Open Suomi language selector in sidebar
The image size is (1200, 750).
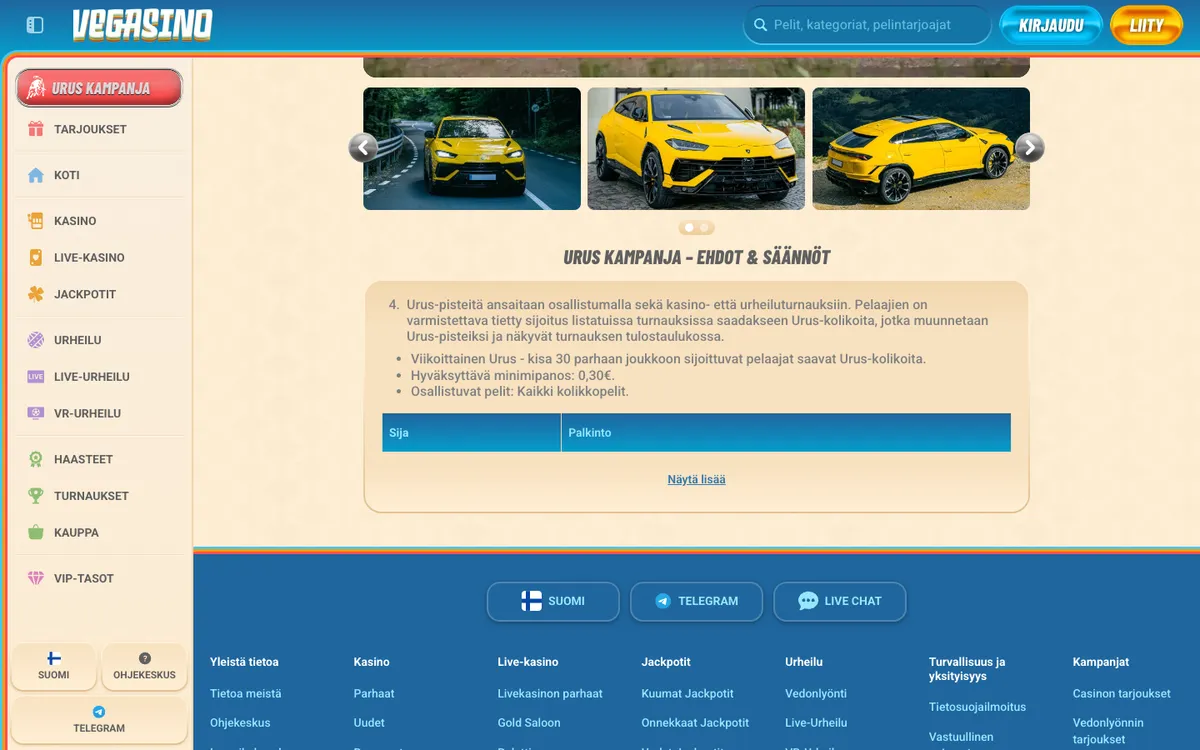coord(54,666)
